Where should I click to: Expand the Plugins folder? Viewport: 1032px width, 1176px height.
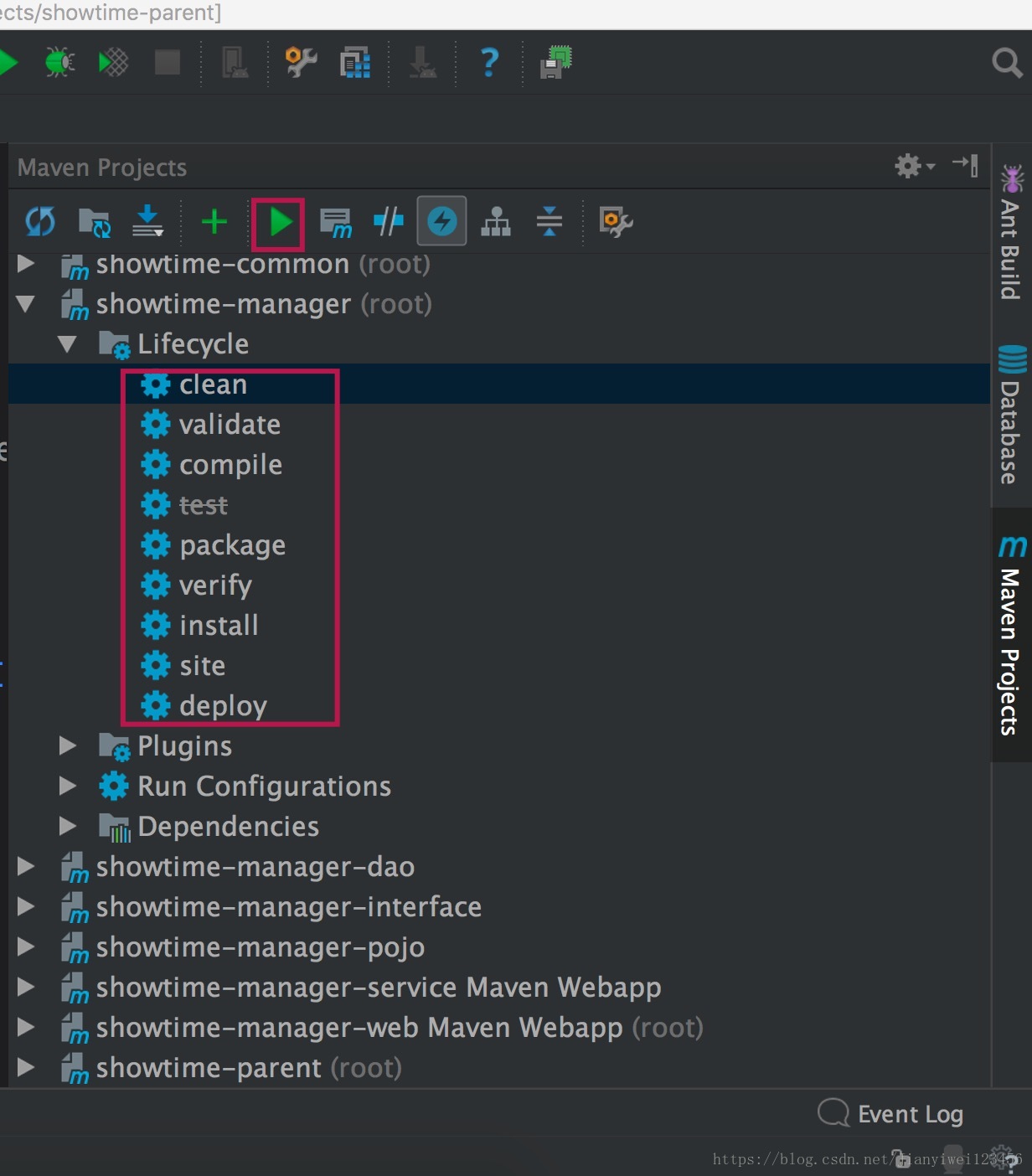click(68, 746)
